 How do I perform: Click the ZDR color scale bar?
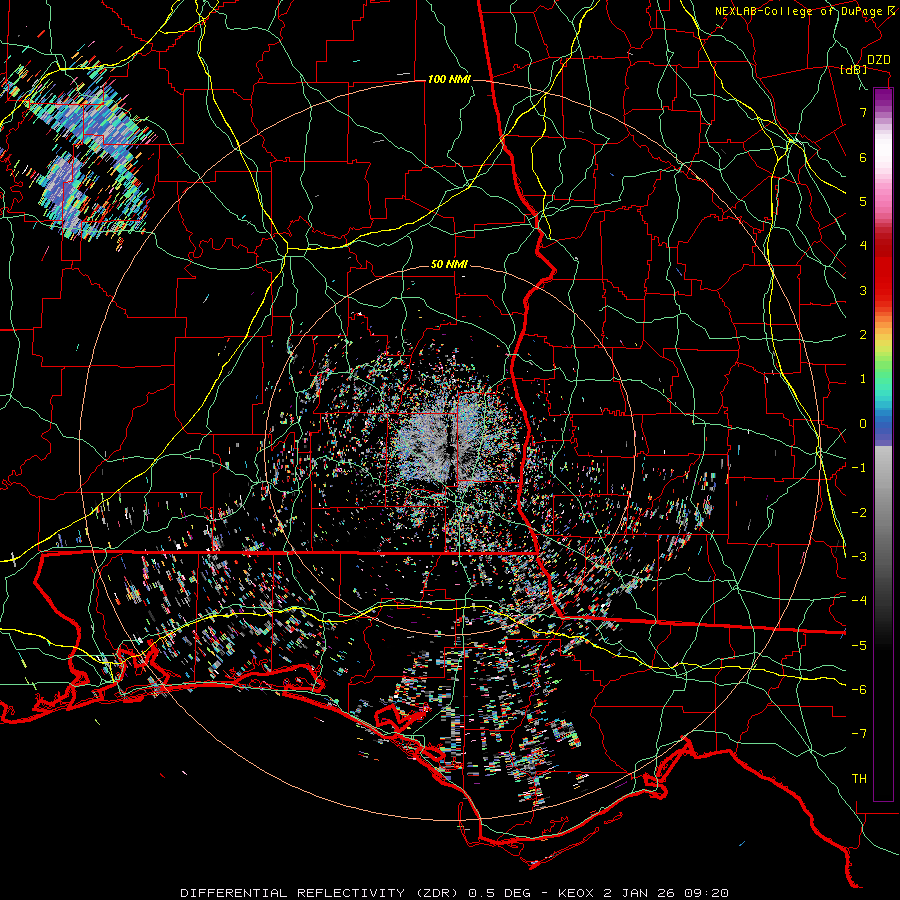(x=883, y=444)
